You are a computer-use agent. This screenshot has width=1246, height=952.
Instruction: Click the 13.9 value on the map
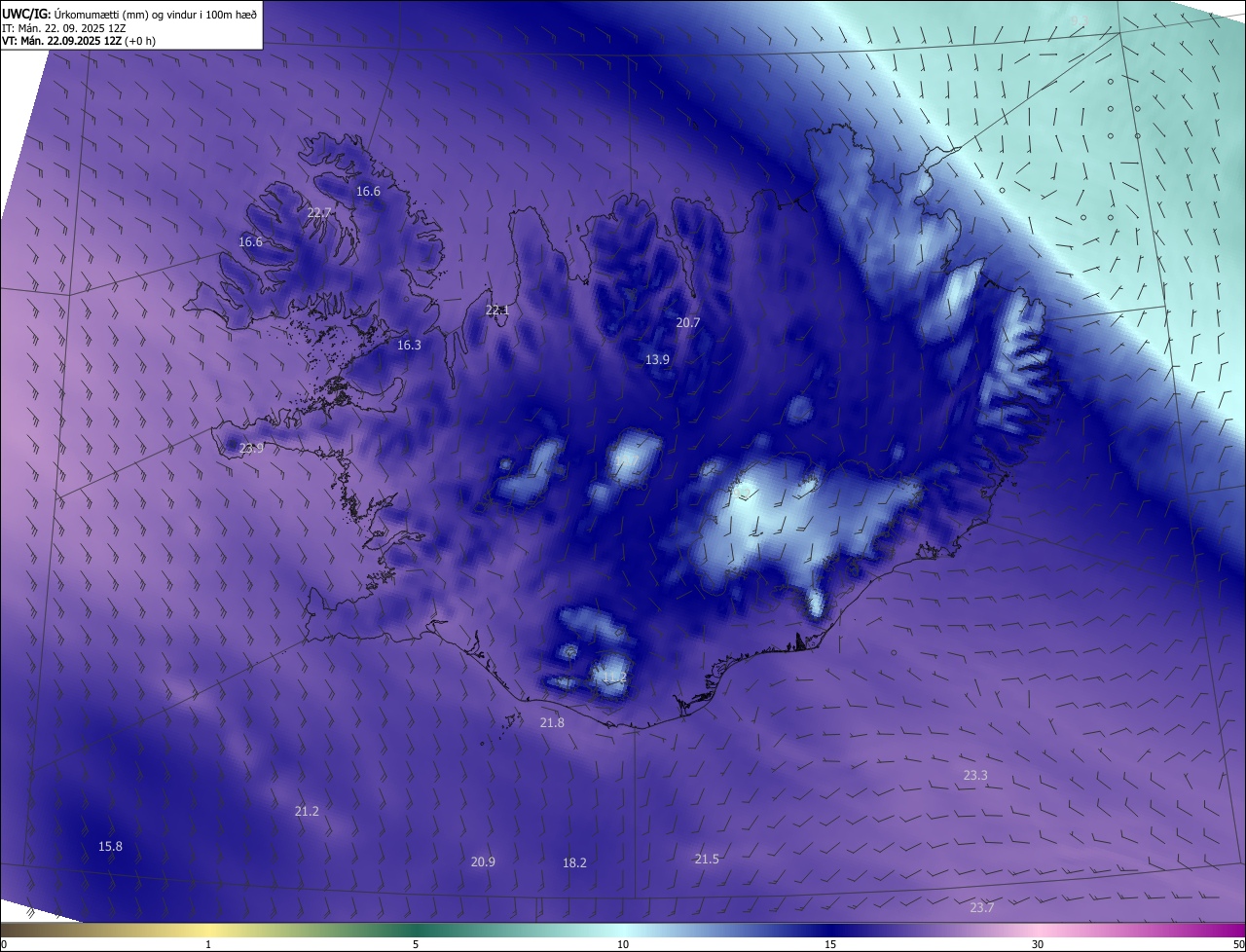[x=657, y=359]
